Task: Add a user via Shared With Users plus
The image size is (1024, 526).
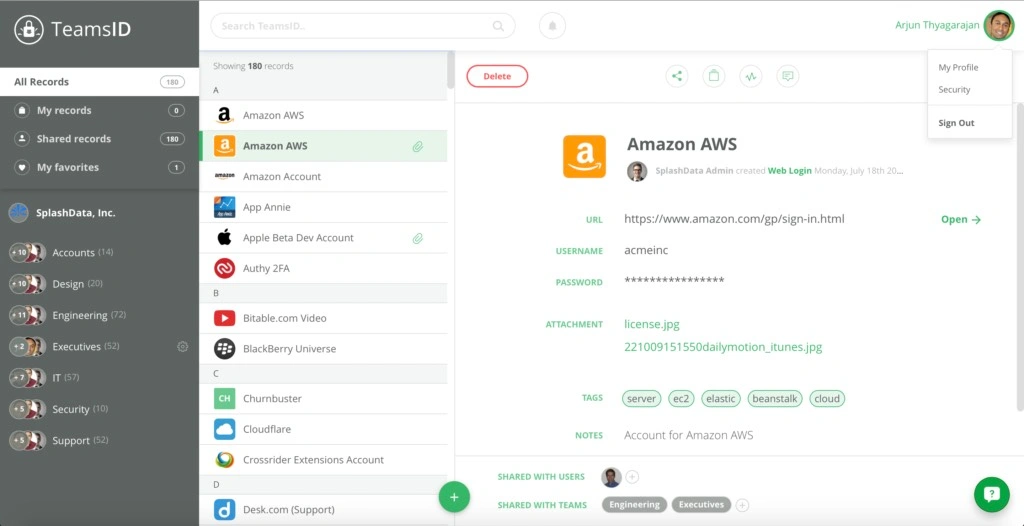Action: (x=632, y=477)
